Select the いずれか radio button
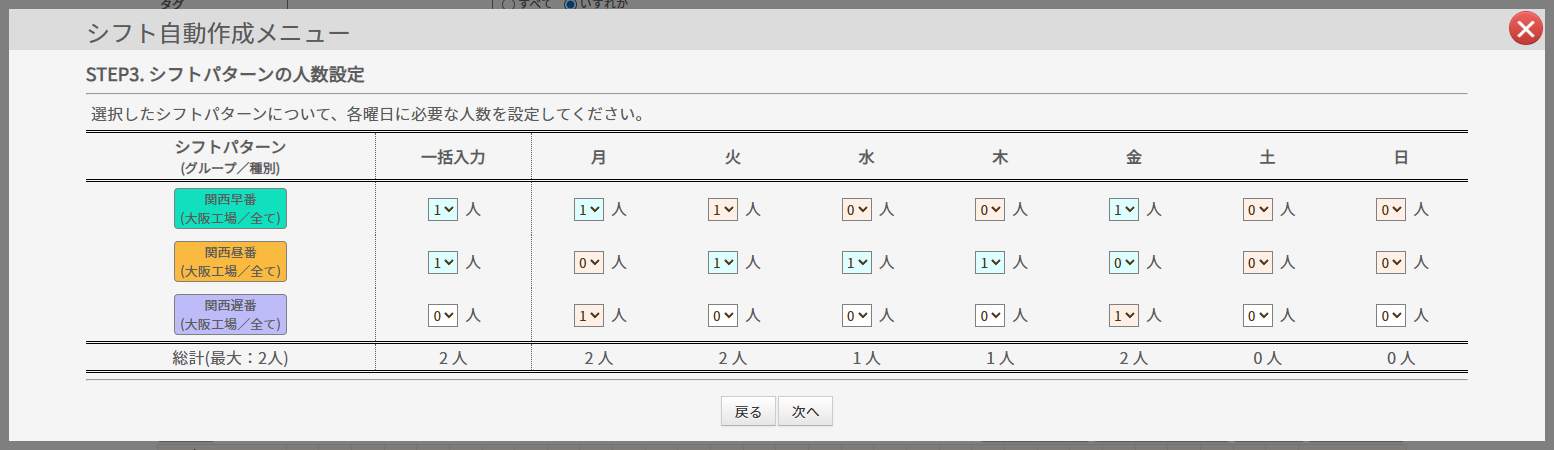Image resolution: width=1554 pixels, height=450 pixels. pyautogui.click(x=571, y=4)
